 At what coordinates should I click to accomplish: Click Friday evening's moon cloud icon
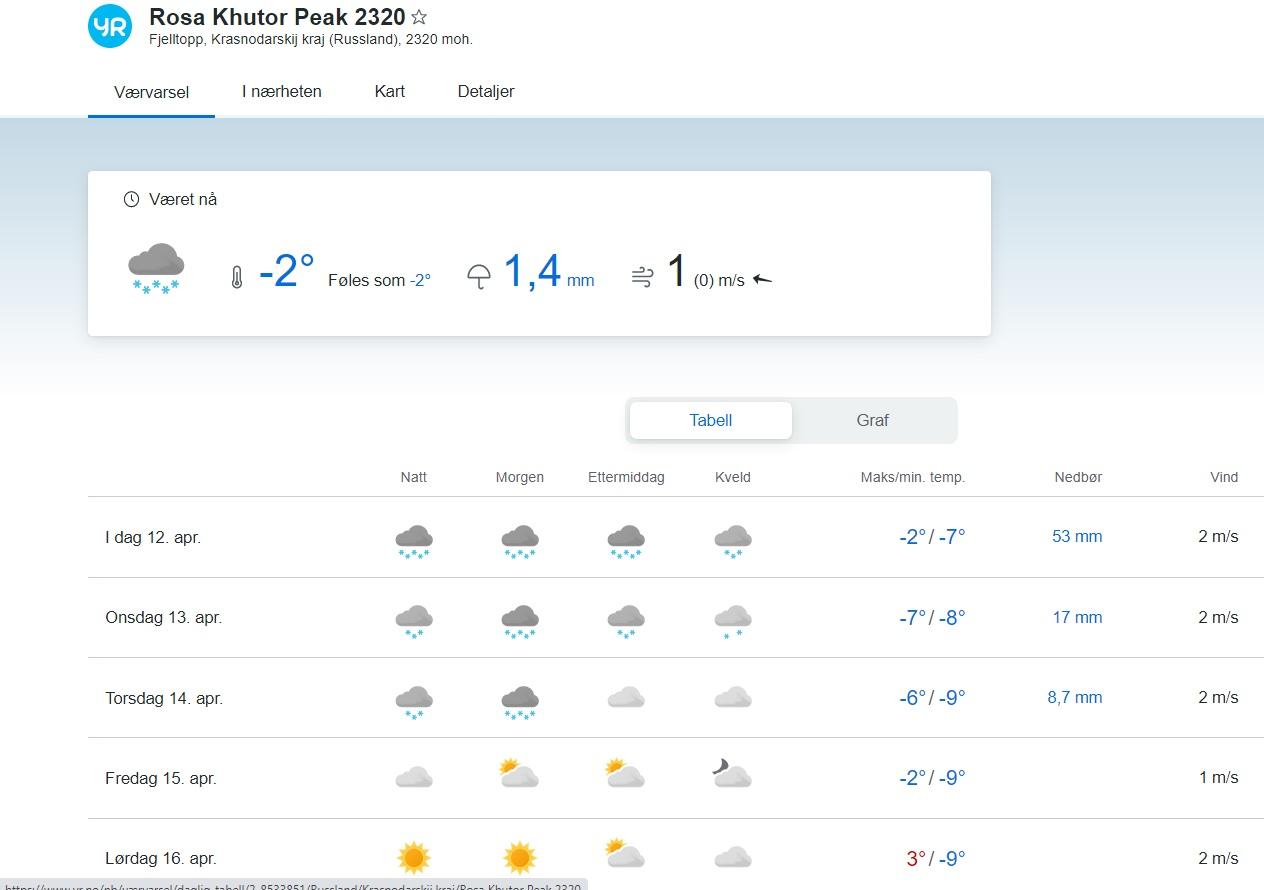pyautogui.click(x=732, y=775)
